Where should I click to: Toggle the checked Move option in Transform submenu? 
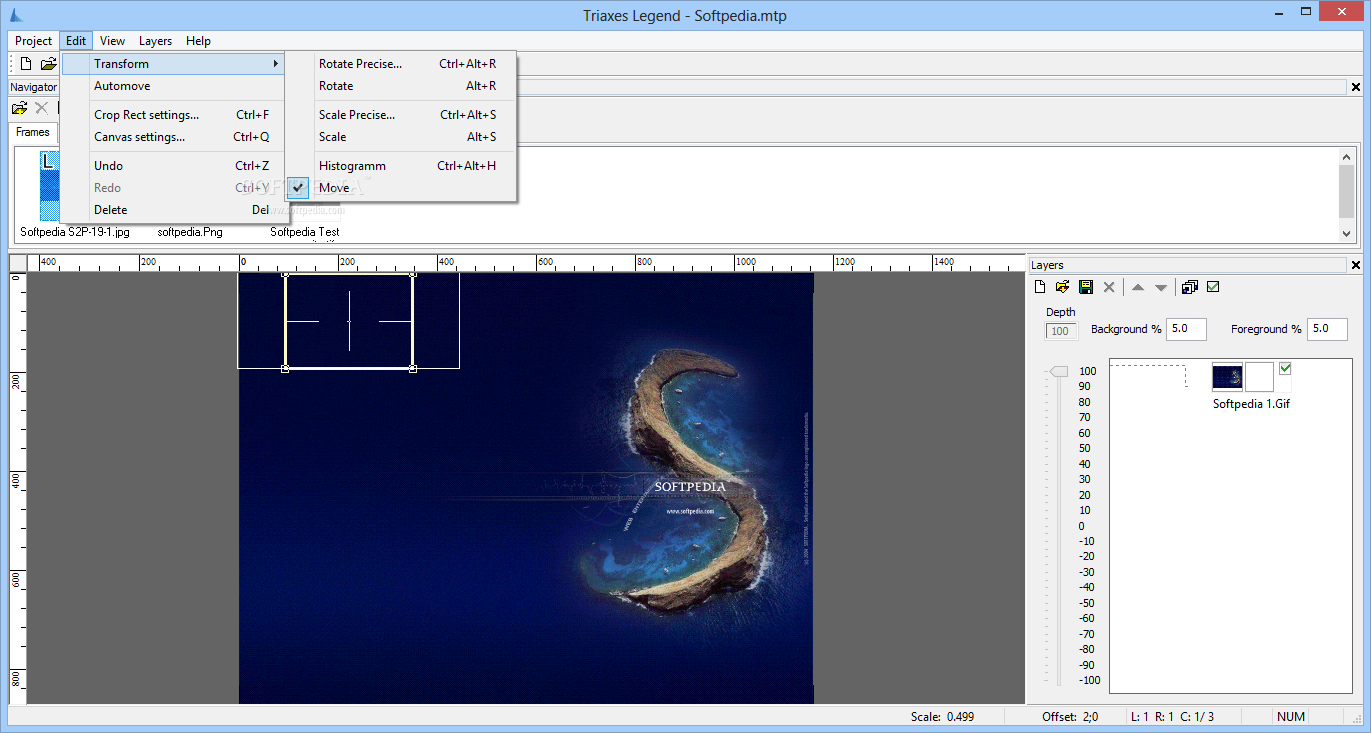(334, 188)
